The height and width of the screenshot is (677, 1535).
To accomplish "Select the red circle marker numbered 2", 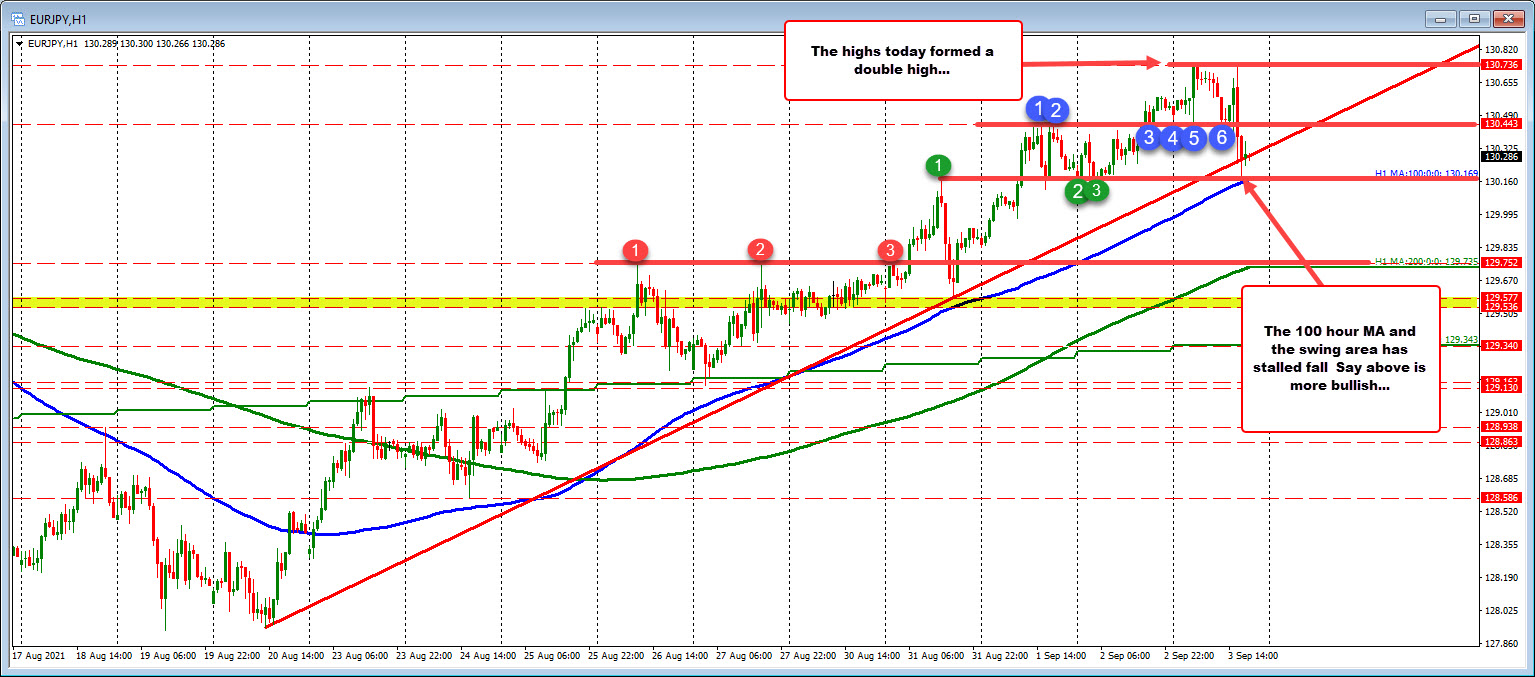I will point(761,249).
